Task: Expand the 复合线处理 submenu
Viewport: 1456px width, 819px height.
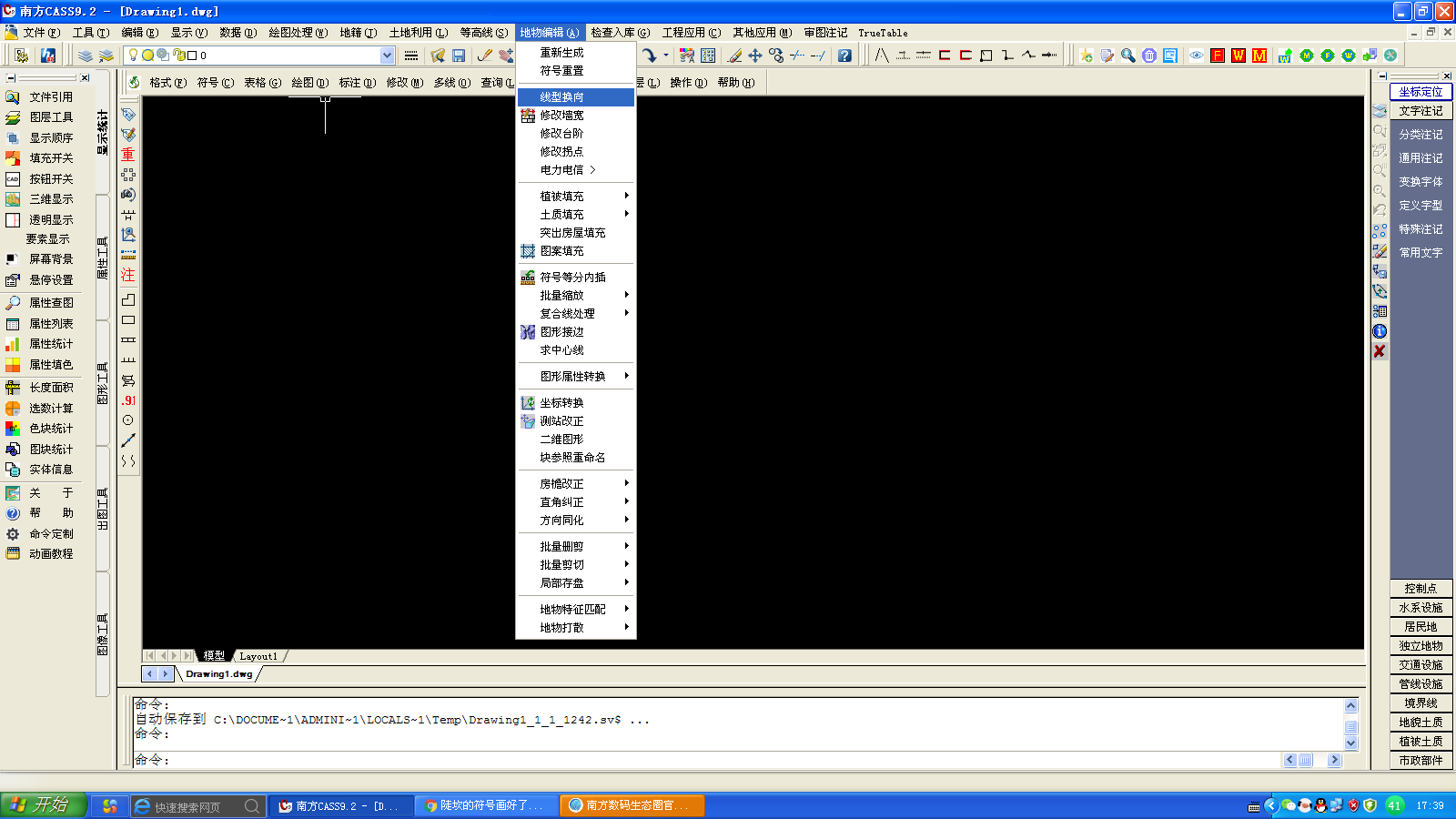Action: pyautogui.click(x=575, y=313)
